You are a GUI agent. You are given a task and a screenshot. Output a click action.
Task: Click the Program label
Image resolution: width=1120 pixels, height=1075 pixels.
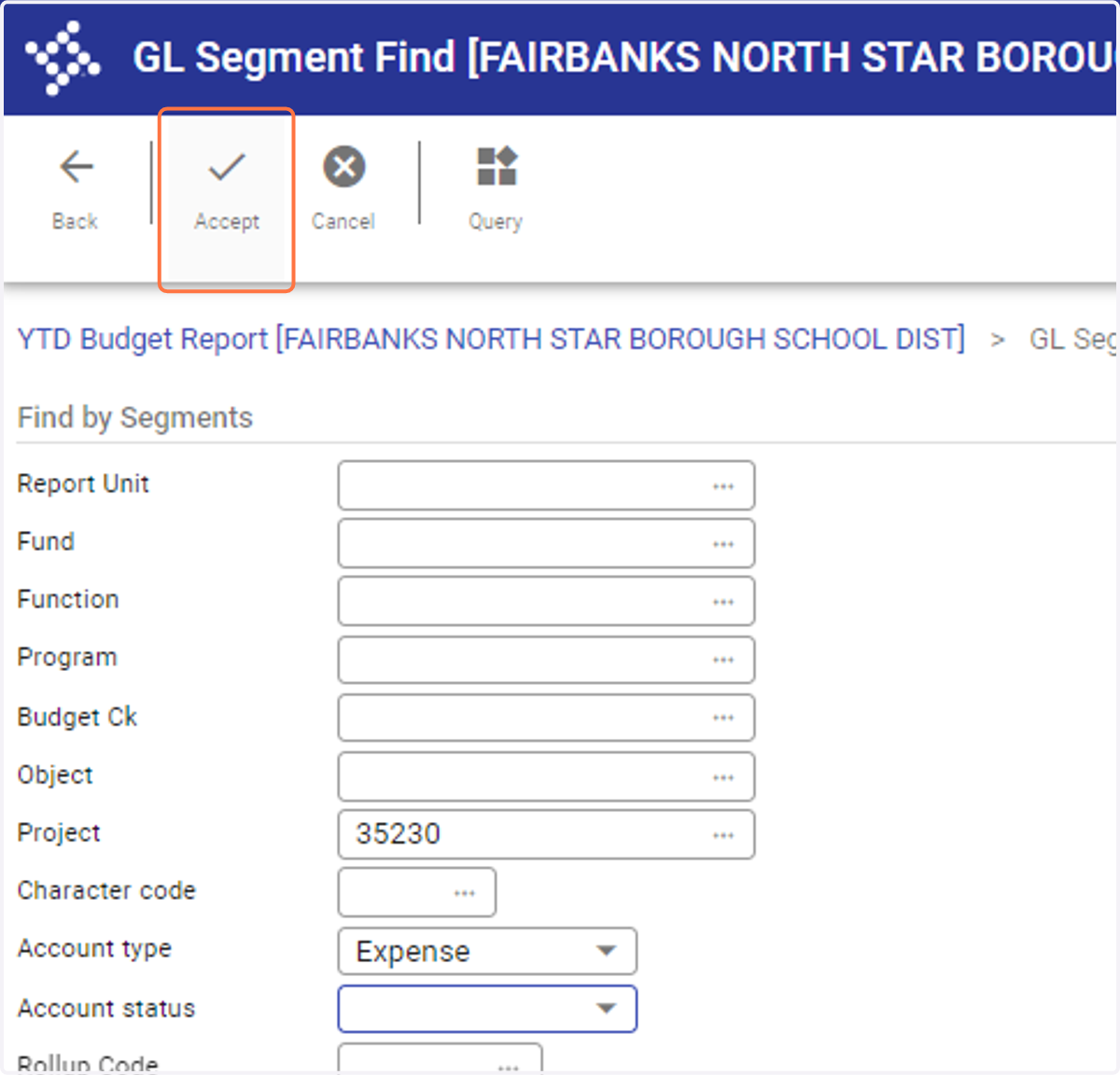point(67,658)
